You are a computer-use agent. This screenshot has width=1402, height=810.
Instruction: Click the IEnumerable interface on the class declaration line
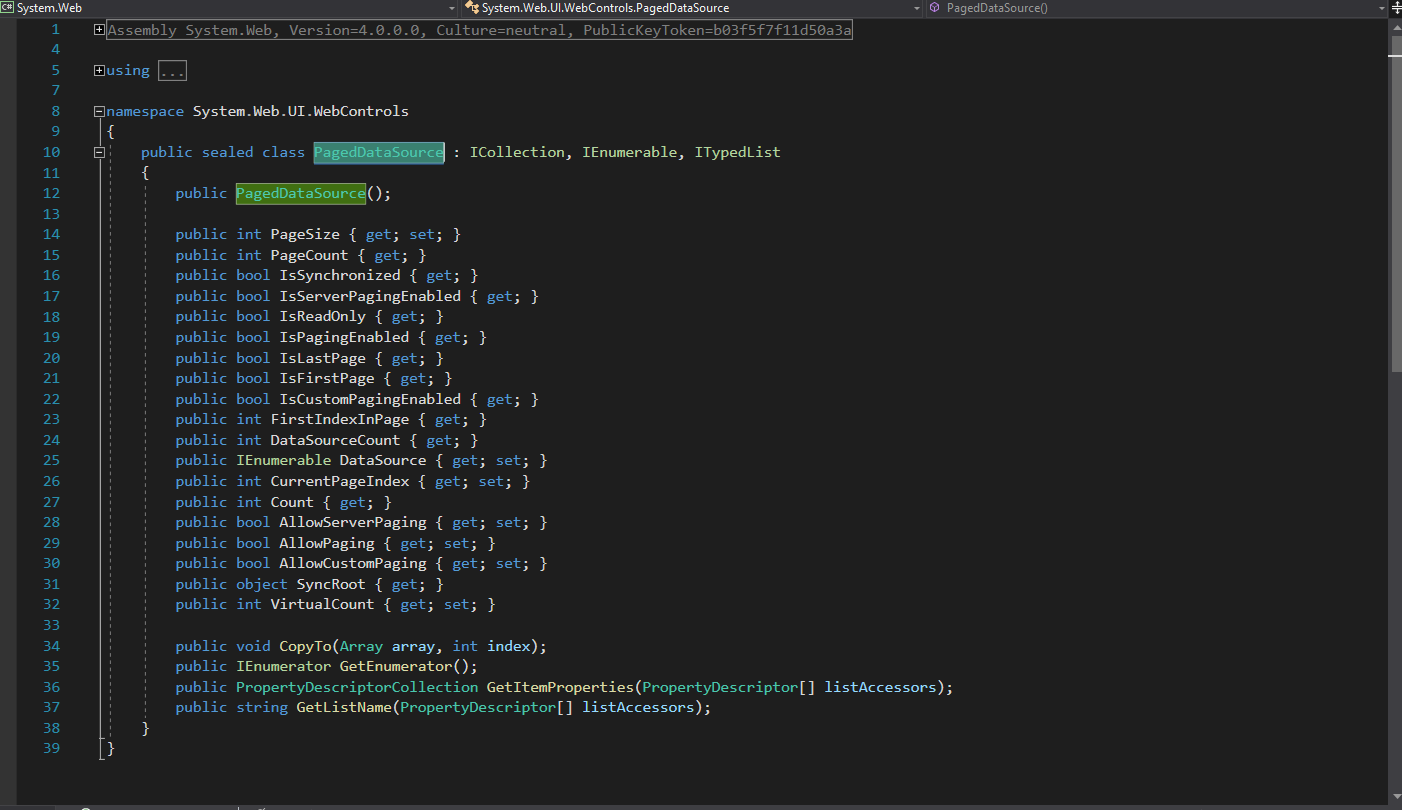[x=629, y=152]
